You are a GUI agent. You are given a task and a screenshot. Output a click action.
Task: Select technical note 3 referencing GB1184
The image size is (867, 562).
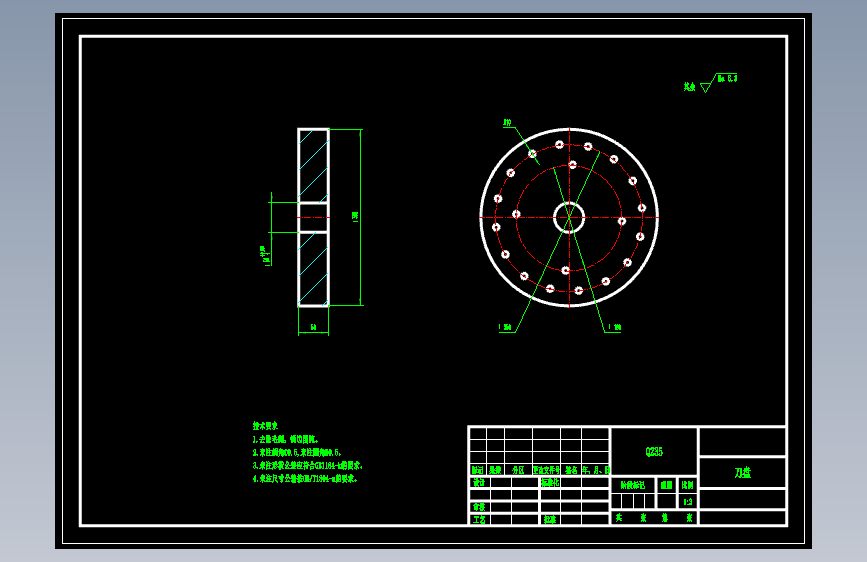pyautogui.click(x=307, y=466)
